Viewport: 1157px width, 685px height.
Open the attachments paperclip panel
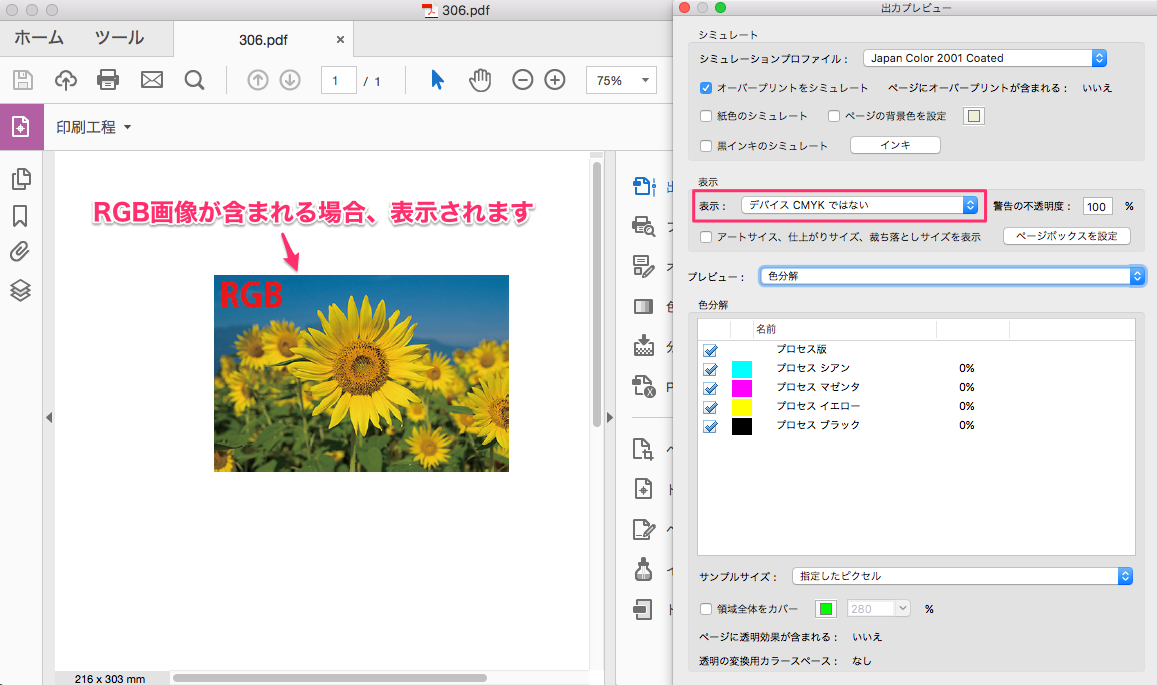[20, 252]
